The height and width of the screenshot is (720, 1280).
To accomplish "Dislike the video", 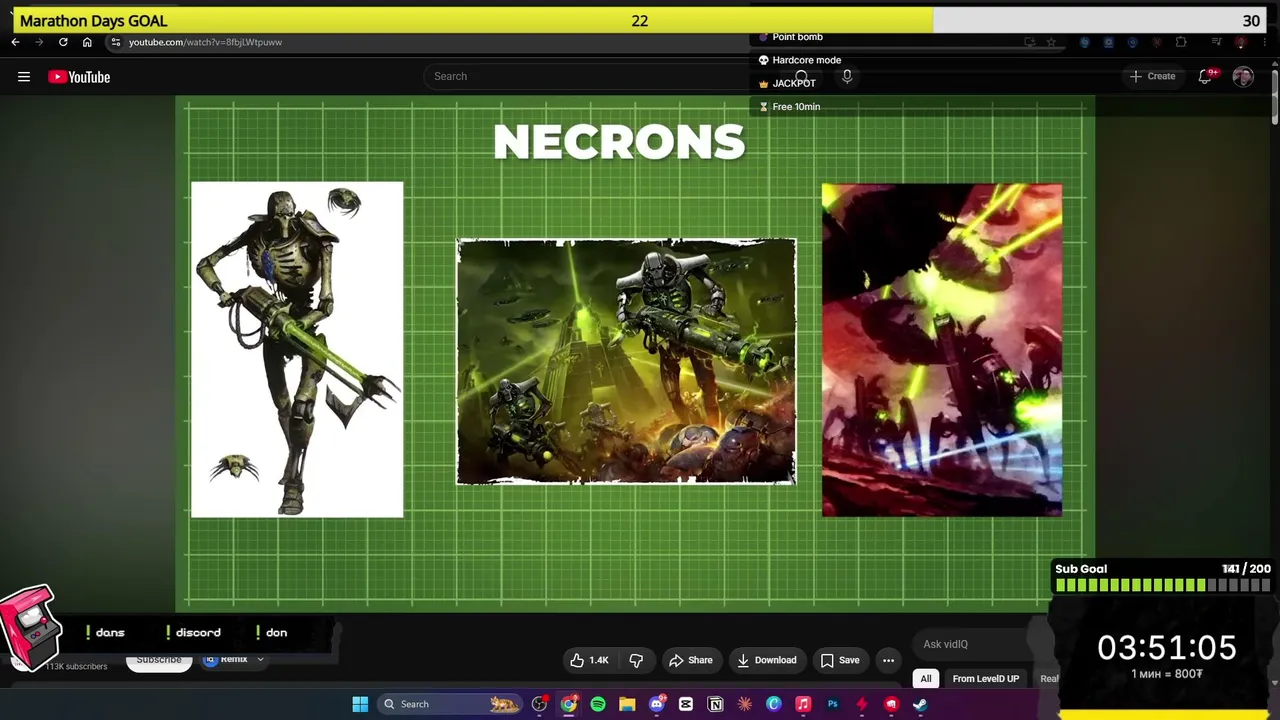I will coord(636,660).
